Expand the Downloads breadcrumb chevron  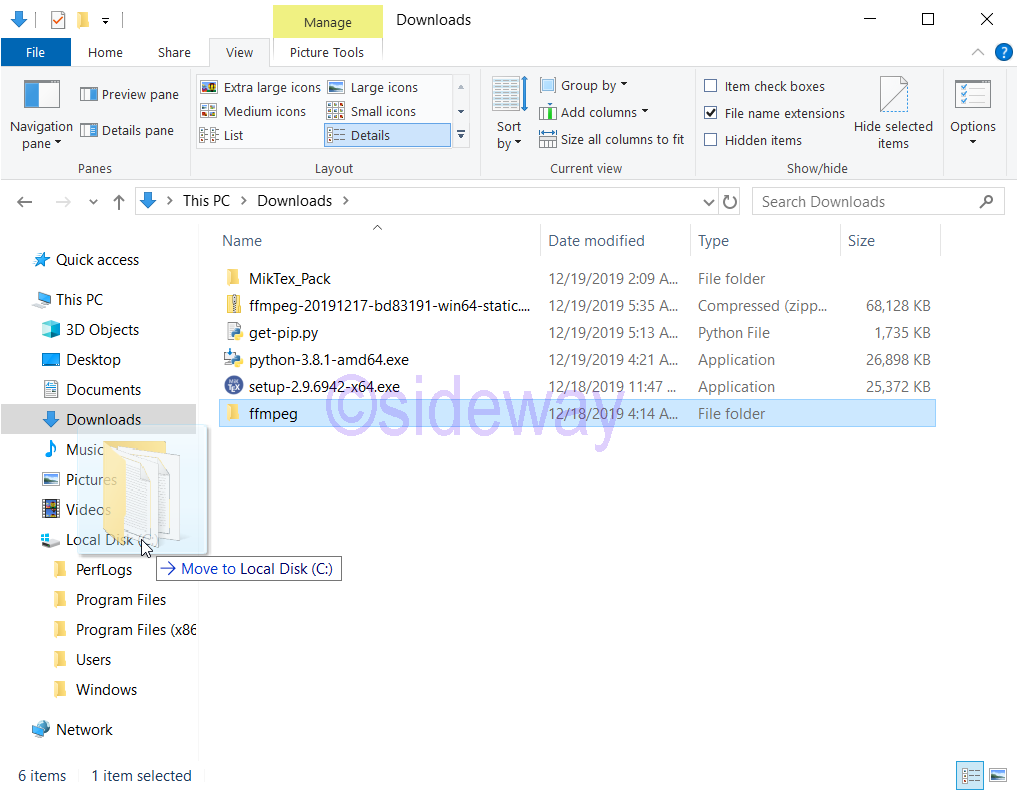click(x=345, y=201)
